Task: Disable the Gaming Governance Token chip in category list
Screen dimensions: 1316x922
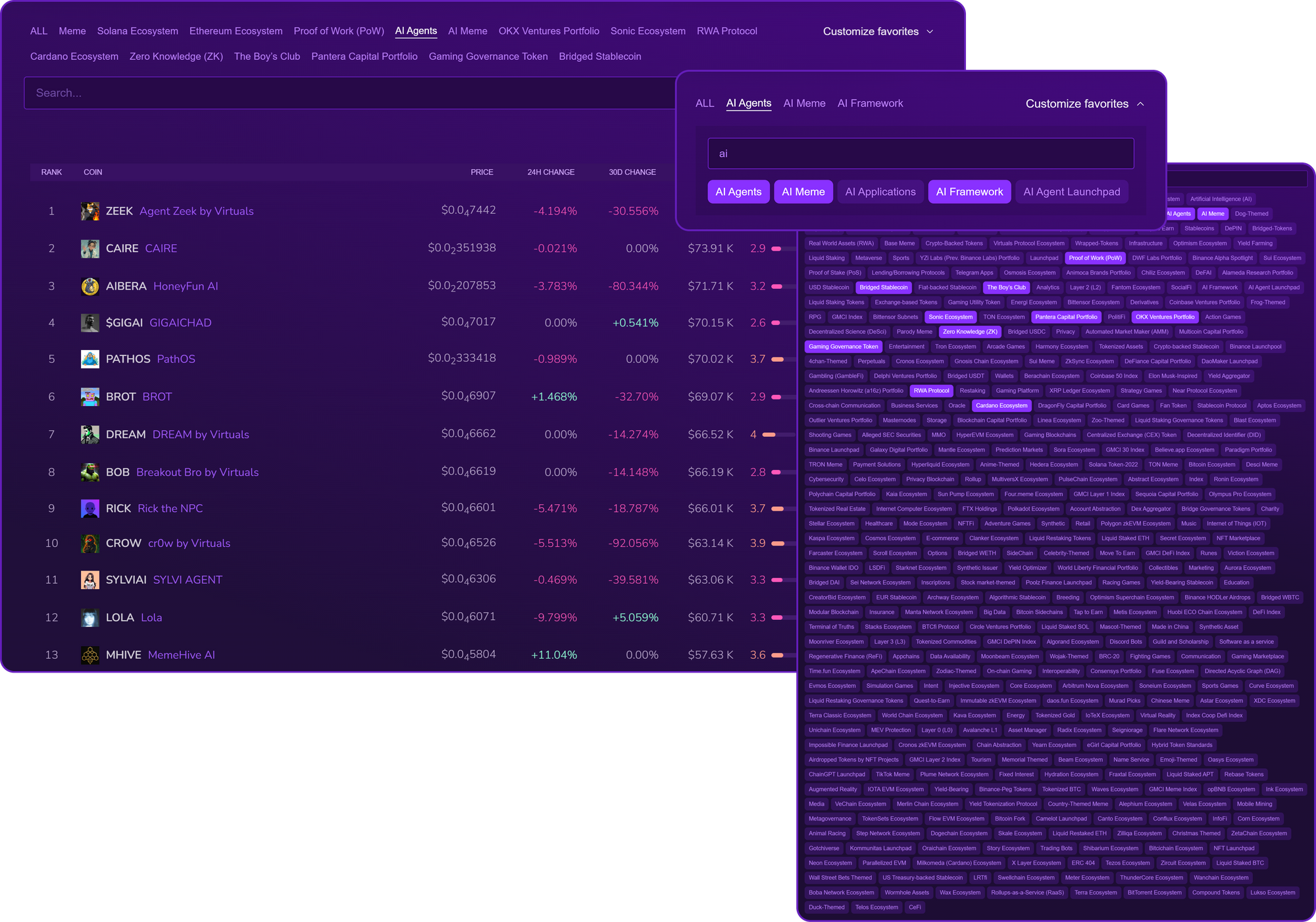Action: coord(843,347)
